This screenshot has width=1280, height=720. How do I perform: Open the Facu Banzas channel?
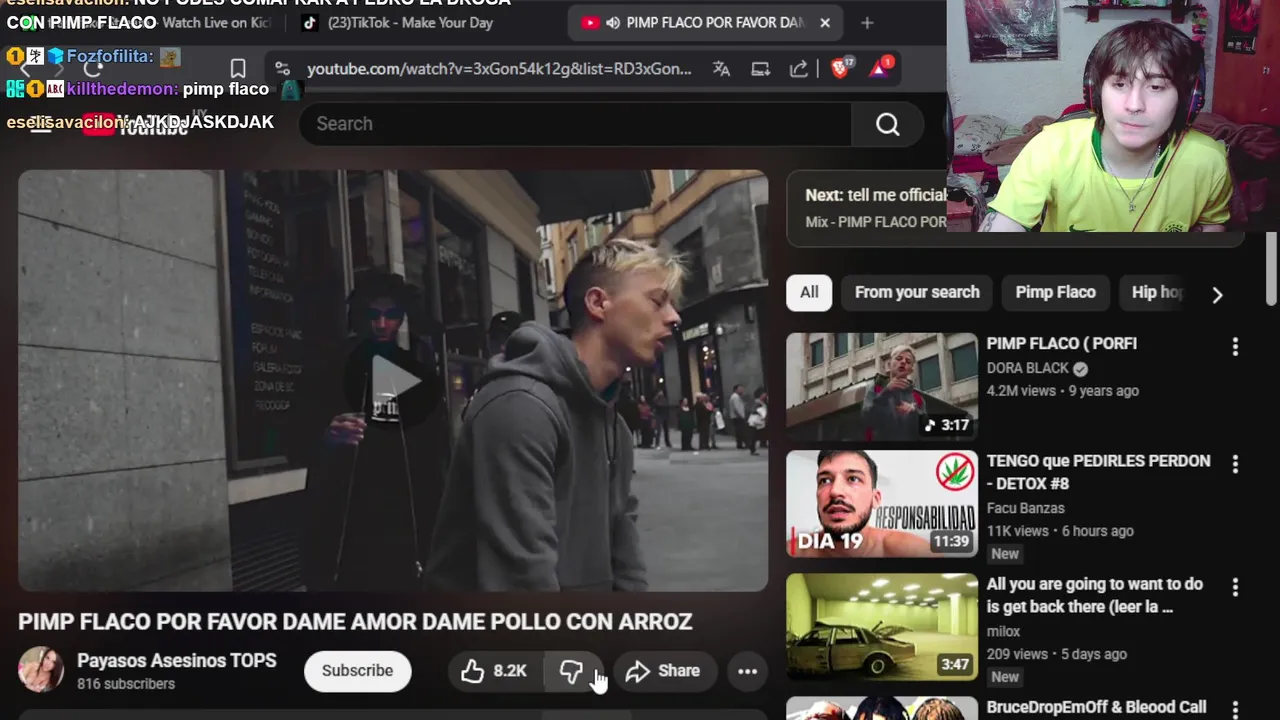pos(1025,508)
